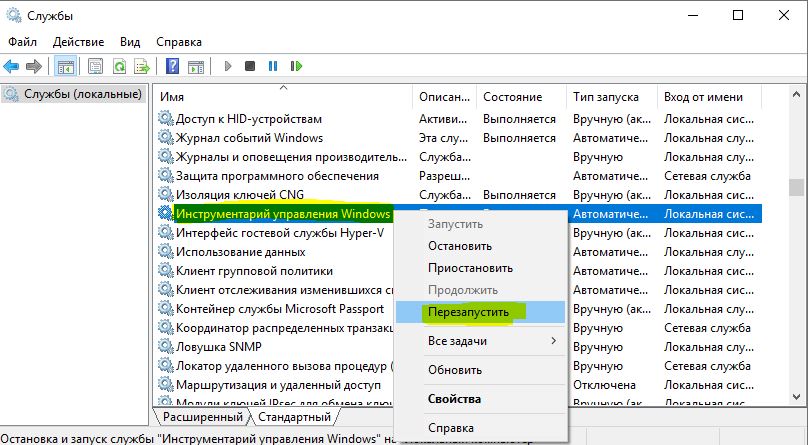Click Отключена startup type of Маршрутизация row
Screen dimensions: 808x445
pyautogui.click(x=604, y=385)
